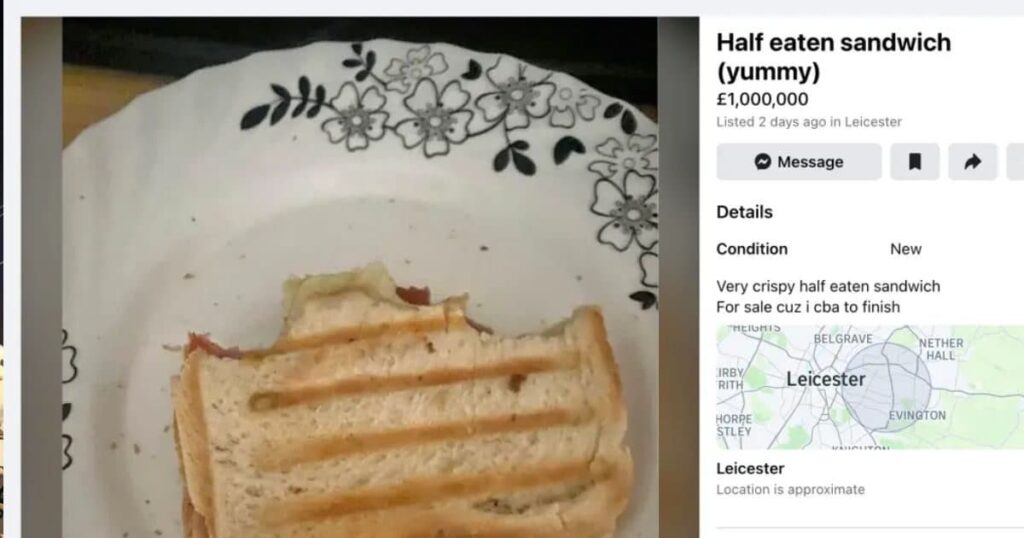Click the Details section heading
The image size is (1024, 538).
tap(744, 212)
